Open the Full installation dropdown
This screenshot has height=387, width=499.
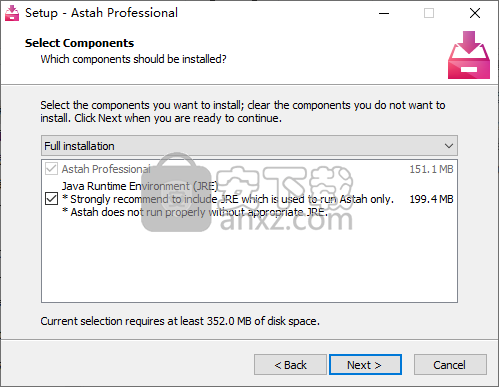point(249,146)
